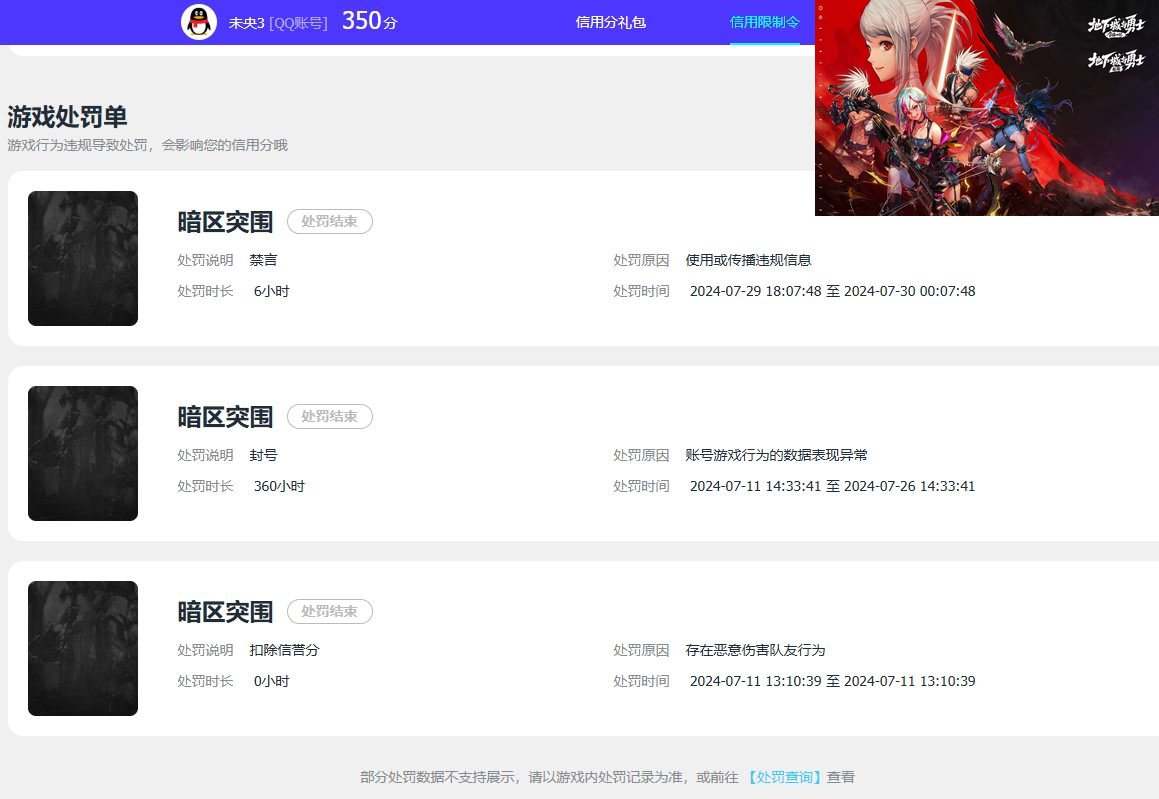Click the 350分 credit score
Screen dimensions: 1159x799
click(x=369, y=21)
